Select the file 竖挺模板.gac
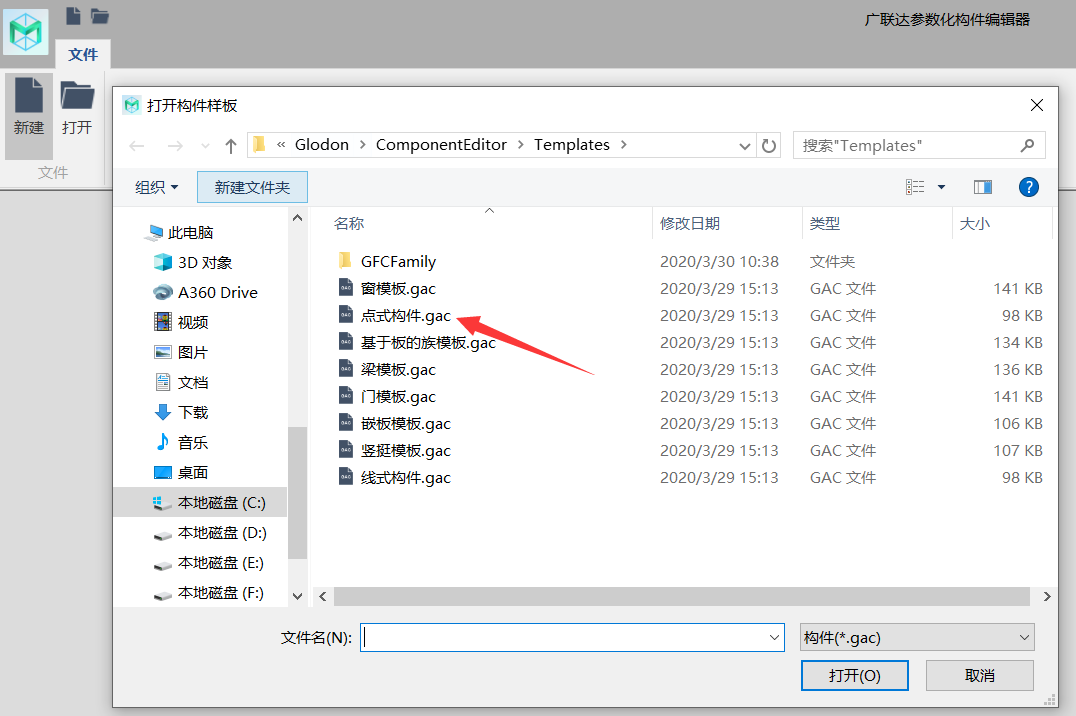This screenshot has width=1076, height=716. pos(395,450)
